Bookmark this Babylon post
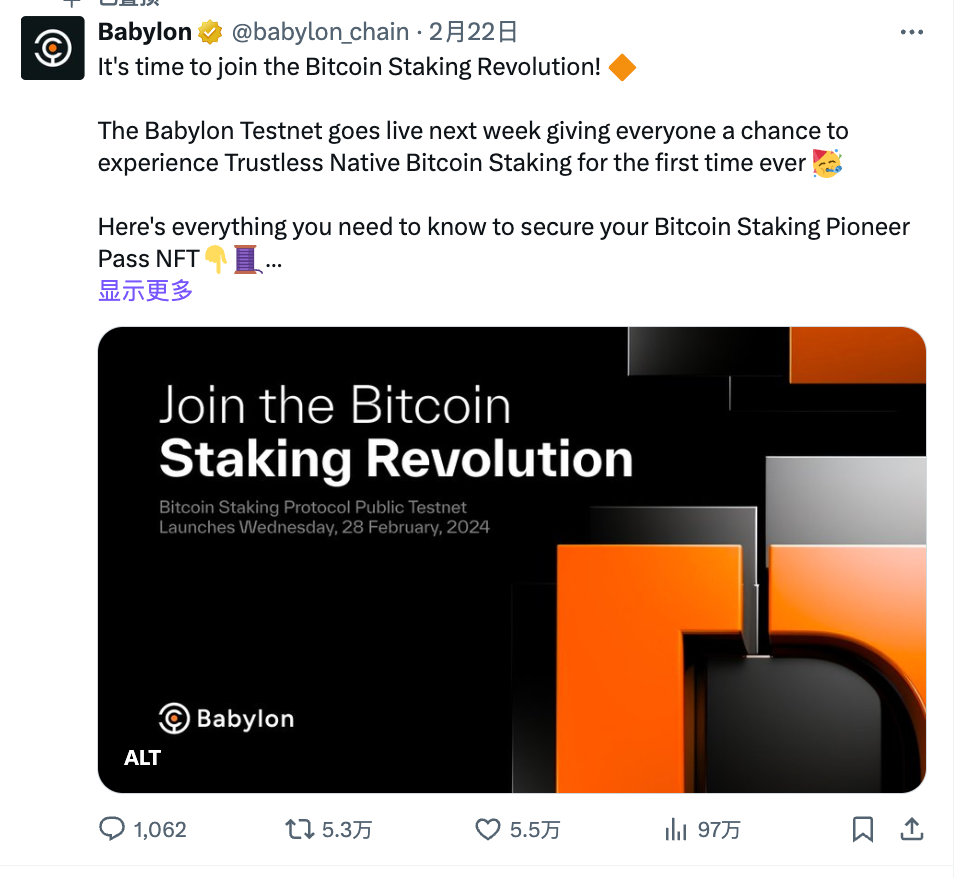 point(862,829)
